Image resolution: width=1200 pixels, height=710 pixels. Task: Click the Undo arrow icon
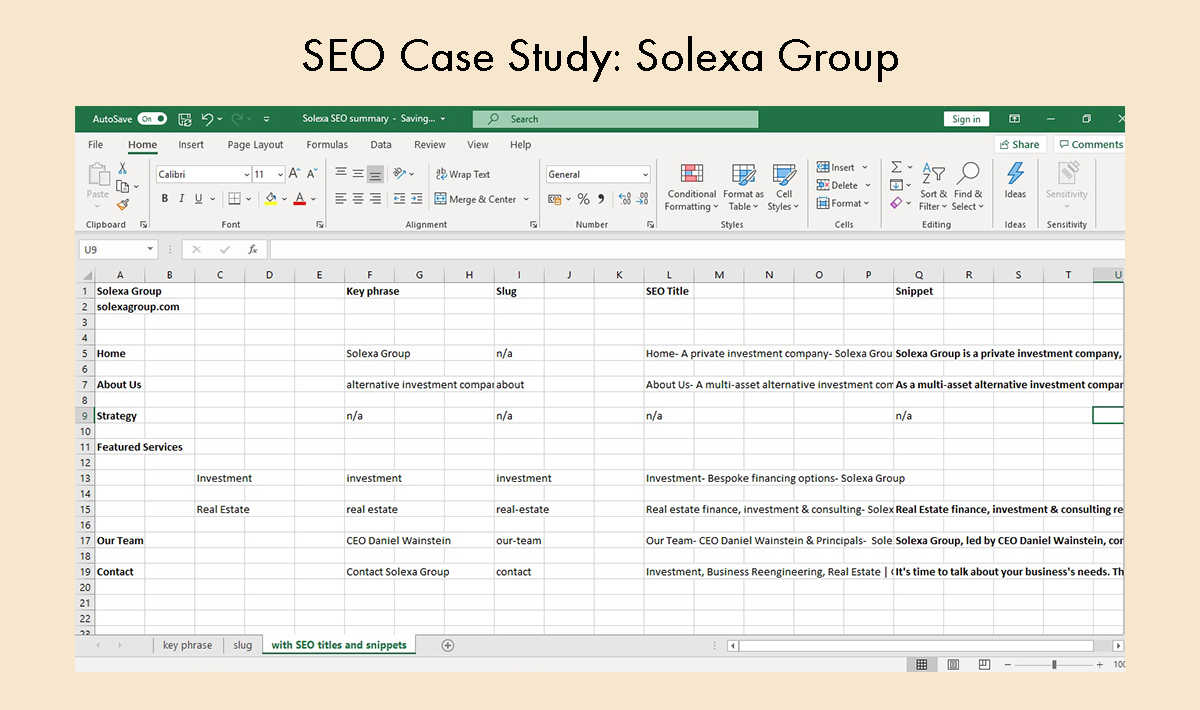point(208,119)
